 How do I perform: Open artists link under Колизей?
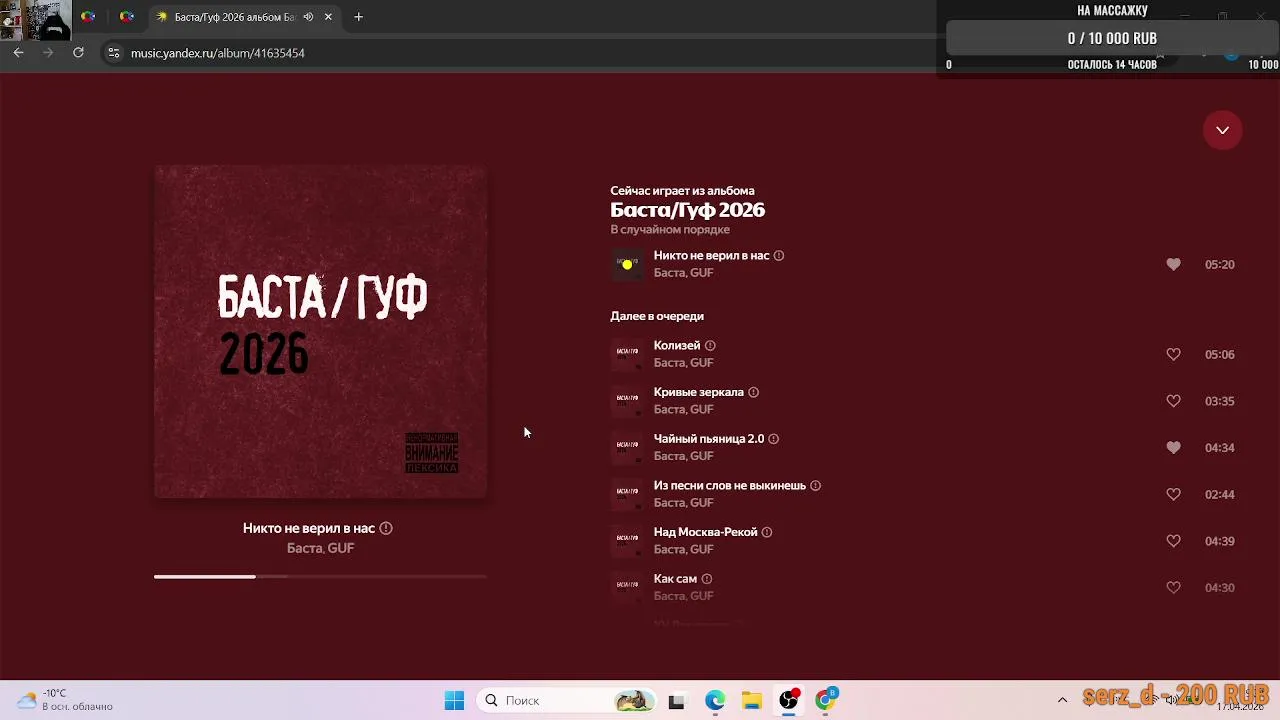684,363
